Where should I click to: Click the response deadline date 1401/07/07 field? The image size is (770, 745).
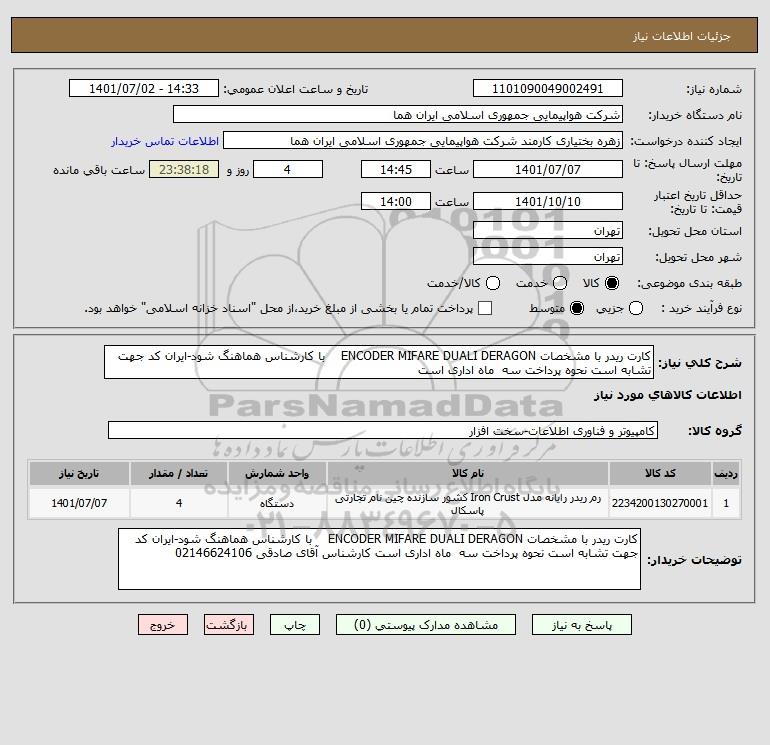pos(548,169)
